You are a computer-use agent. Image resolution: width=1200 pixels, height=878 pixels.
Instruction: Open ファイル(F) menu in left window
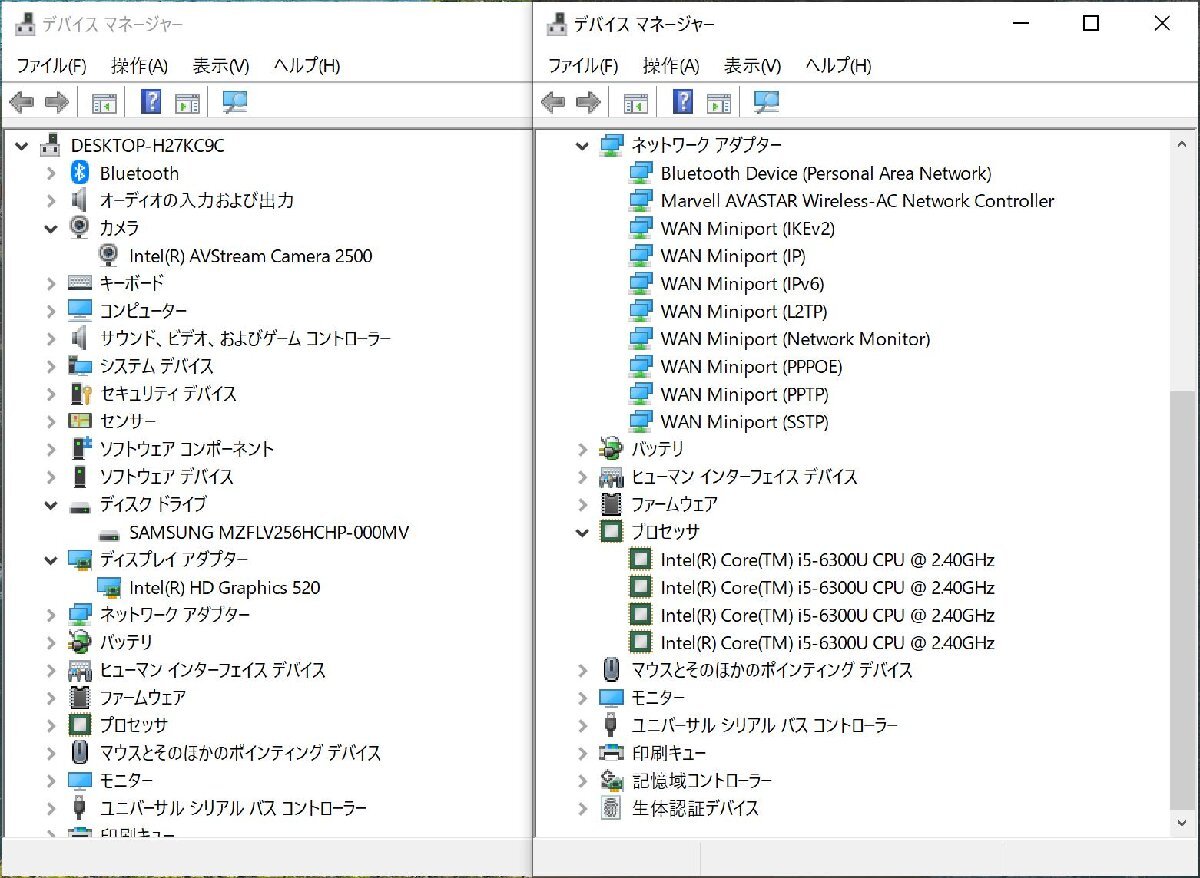[x=51, y=66]
